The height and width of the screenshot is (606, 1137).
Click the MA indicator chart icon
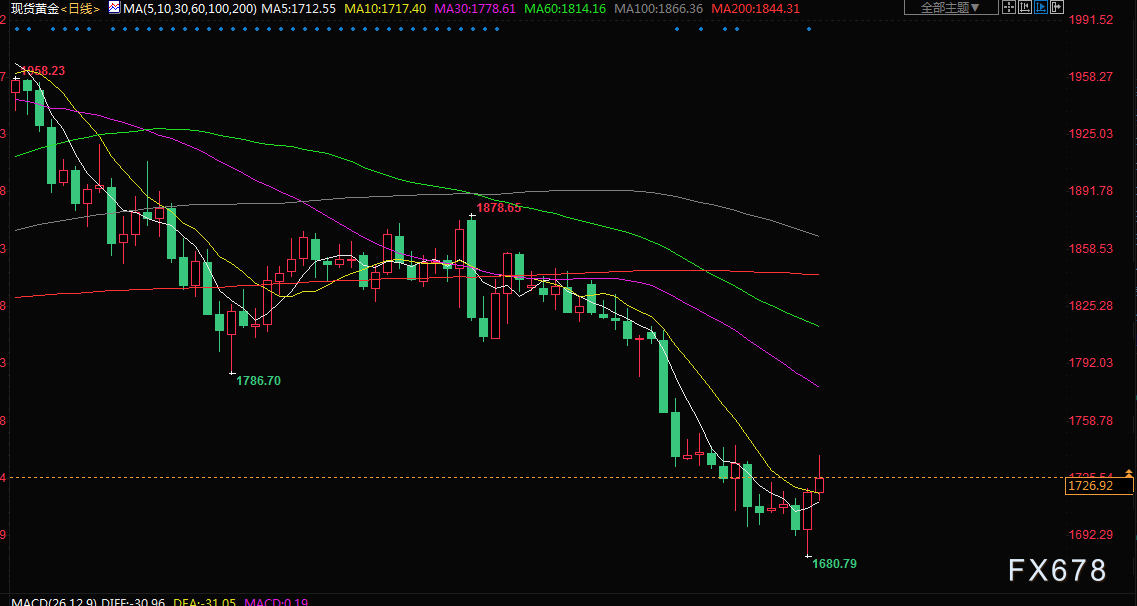coord(114,8)
